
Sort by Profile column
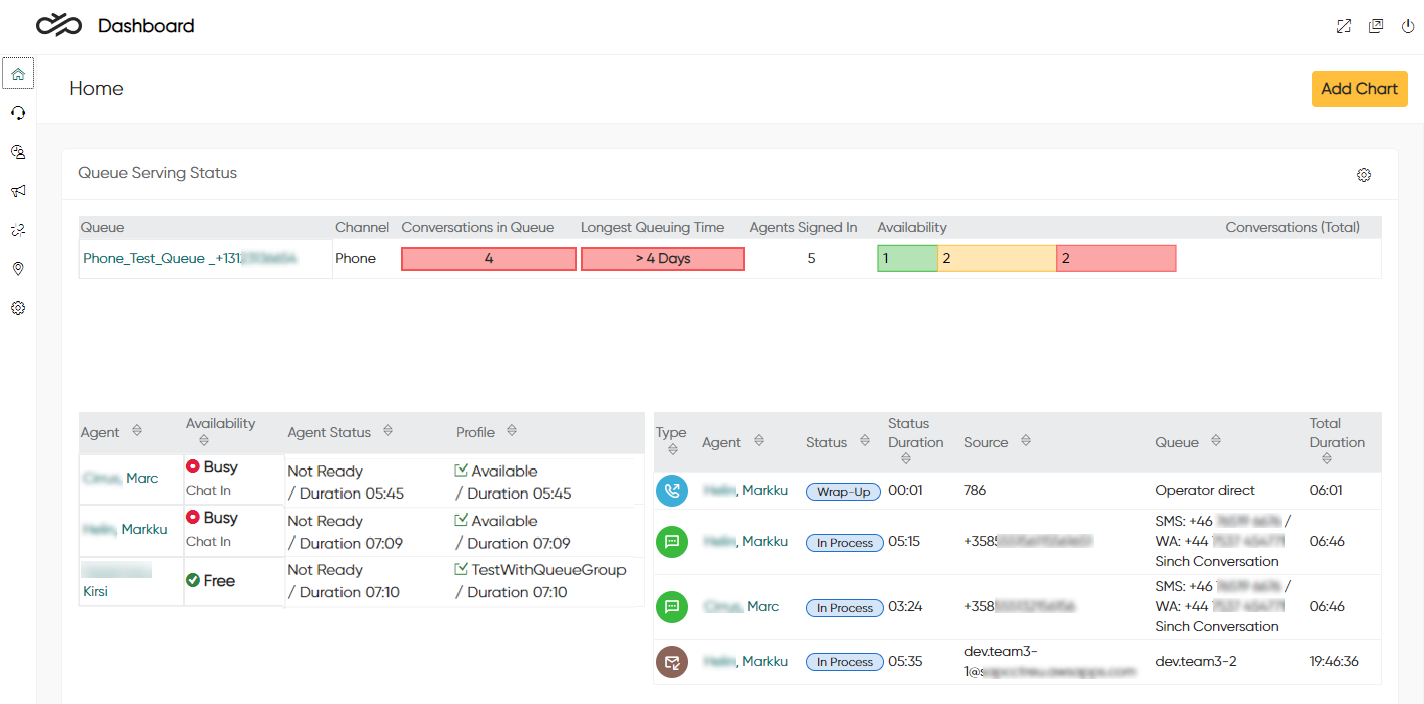coord(511,431)
